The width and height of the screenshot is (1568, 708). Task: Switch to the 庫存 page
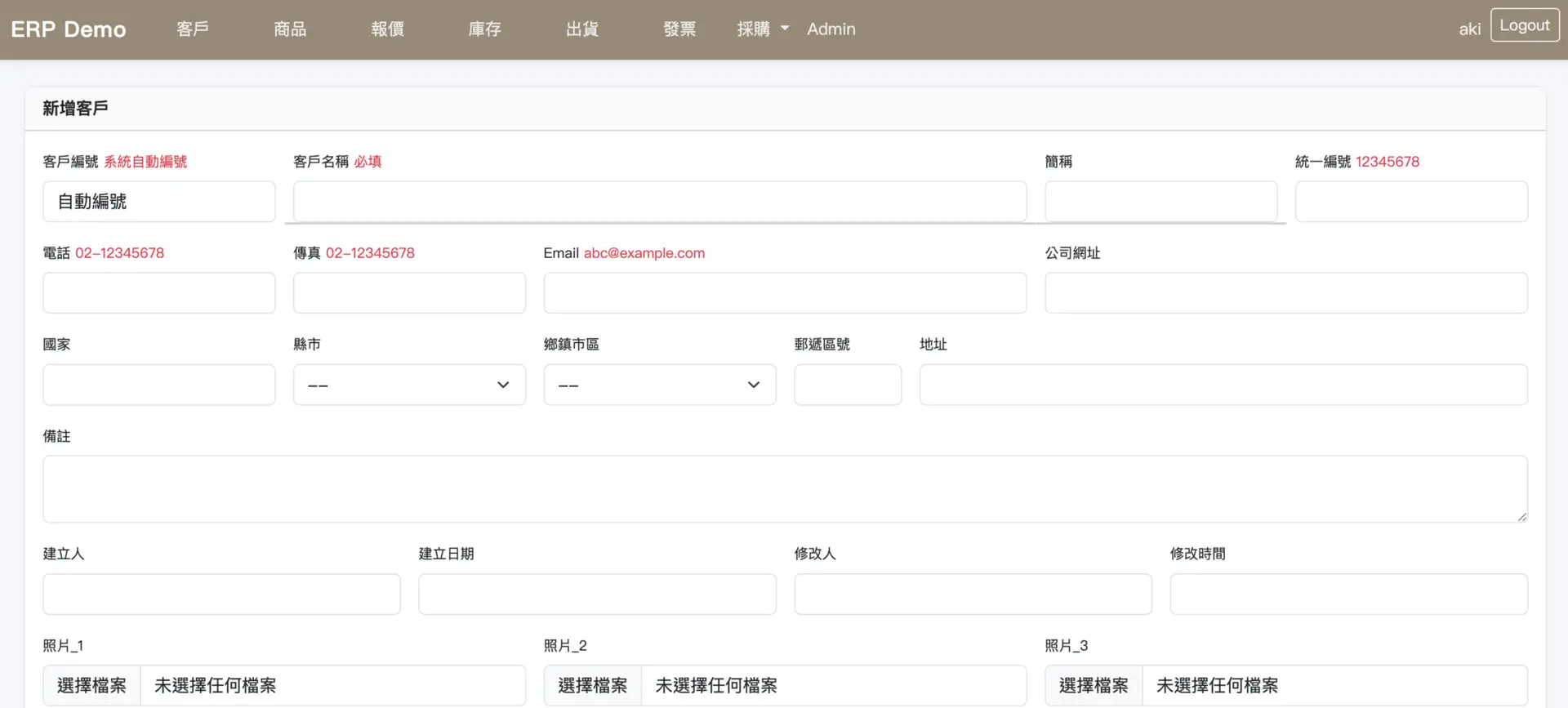pyautogui.click(x=485, y=29)
